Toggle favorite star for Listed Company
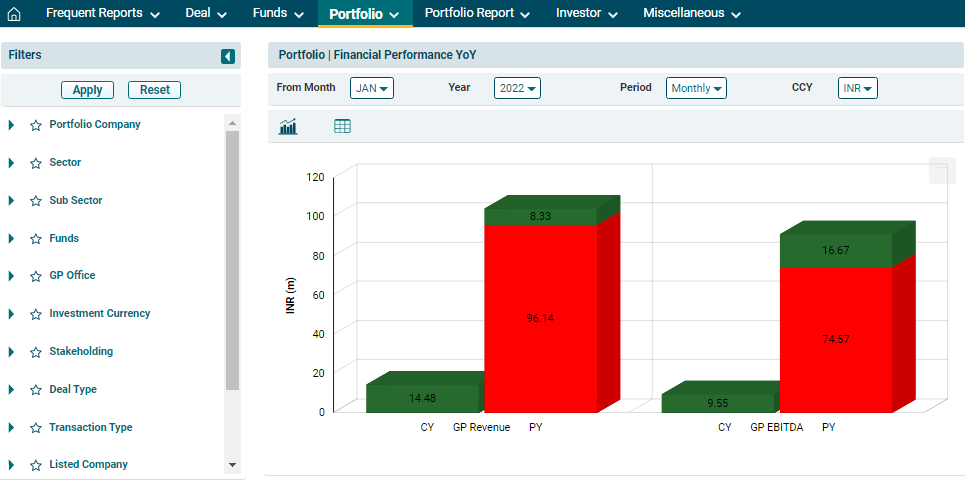Screen dimensions: 965x481 coord(36,465)
